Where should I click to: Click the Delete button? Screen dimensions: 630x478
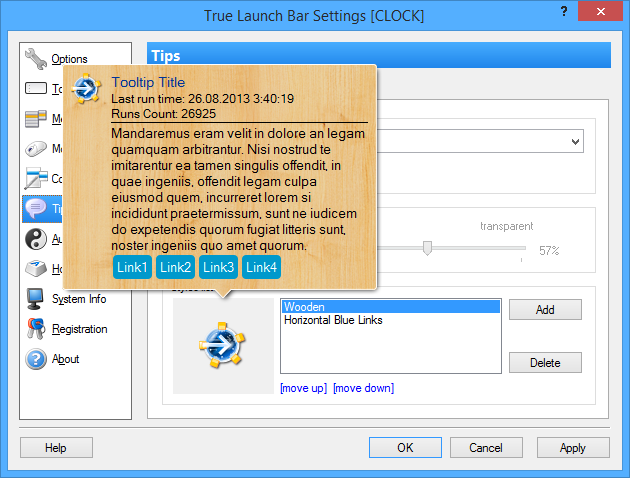[545, 363]
